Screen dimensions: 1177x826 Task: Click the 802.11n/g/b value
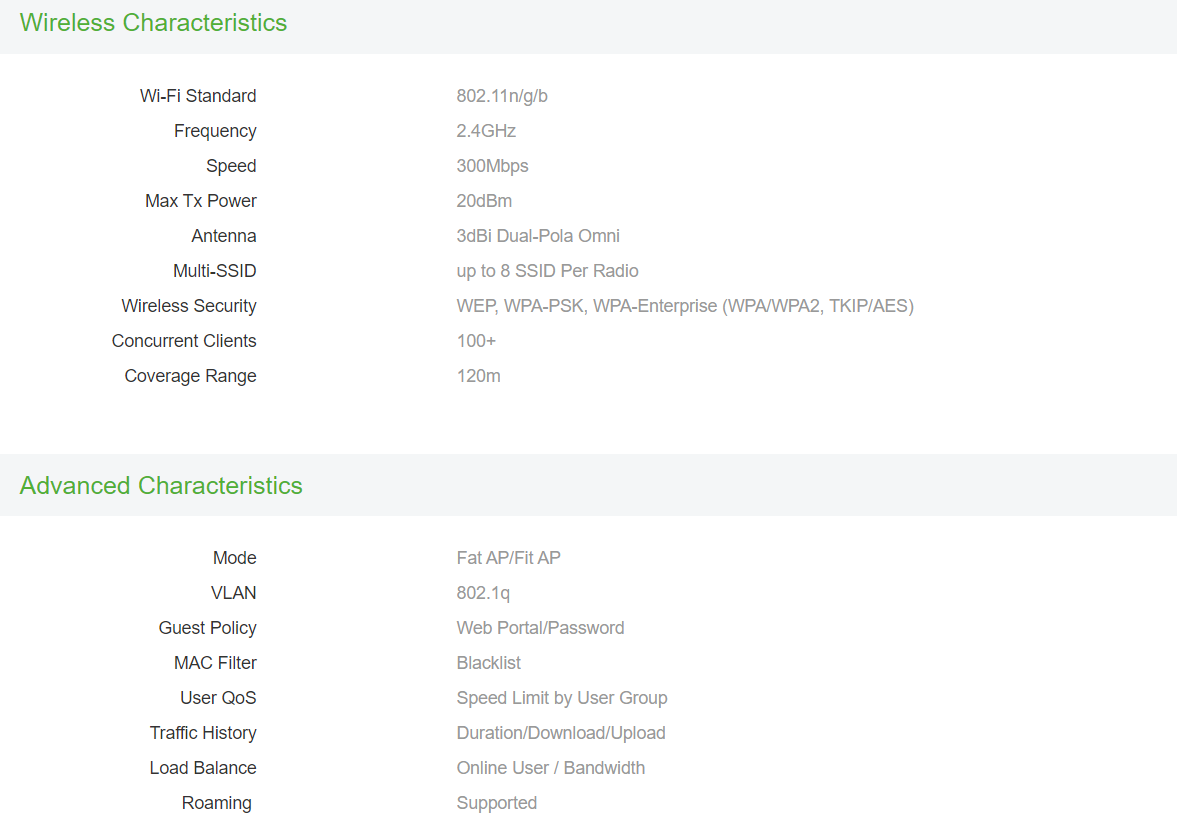(502, 96)
